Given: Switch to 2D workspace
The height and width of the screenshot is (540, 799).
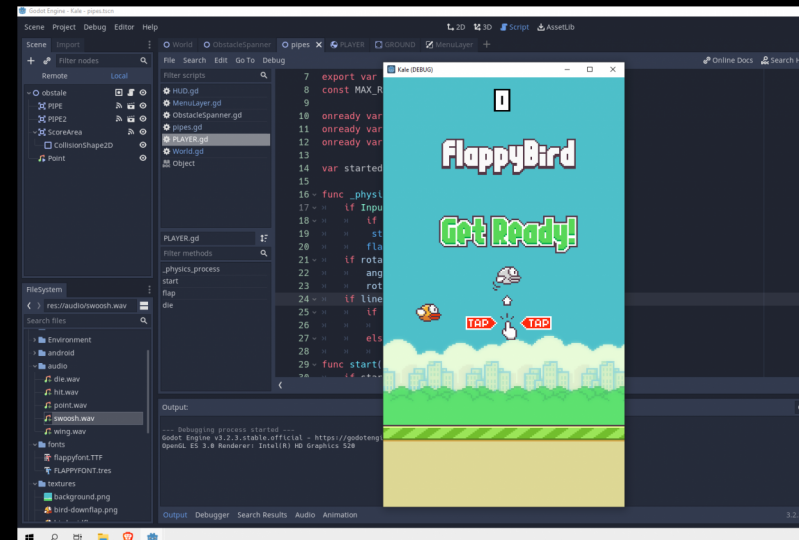Looking at the screenshot, I should 456,27.
